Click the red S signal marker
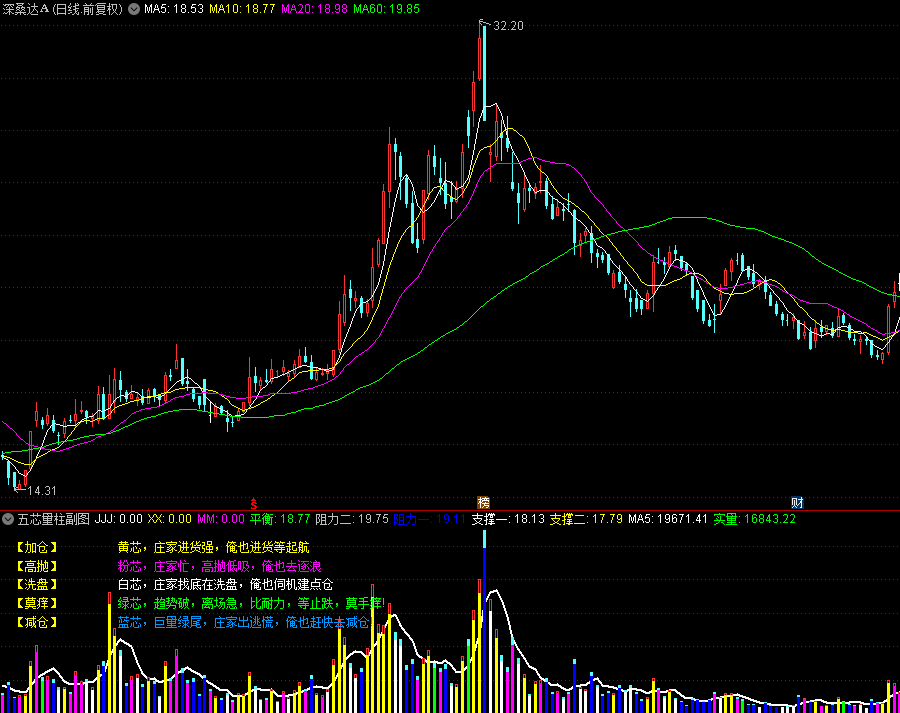The image size is (900, 713). (254, 503)
